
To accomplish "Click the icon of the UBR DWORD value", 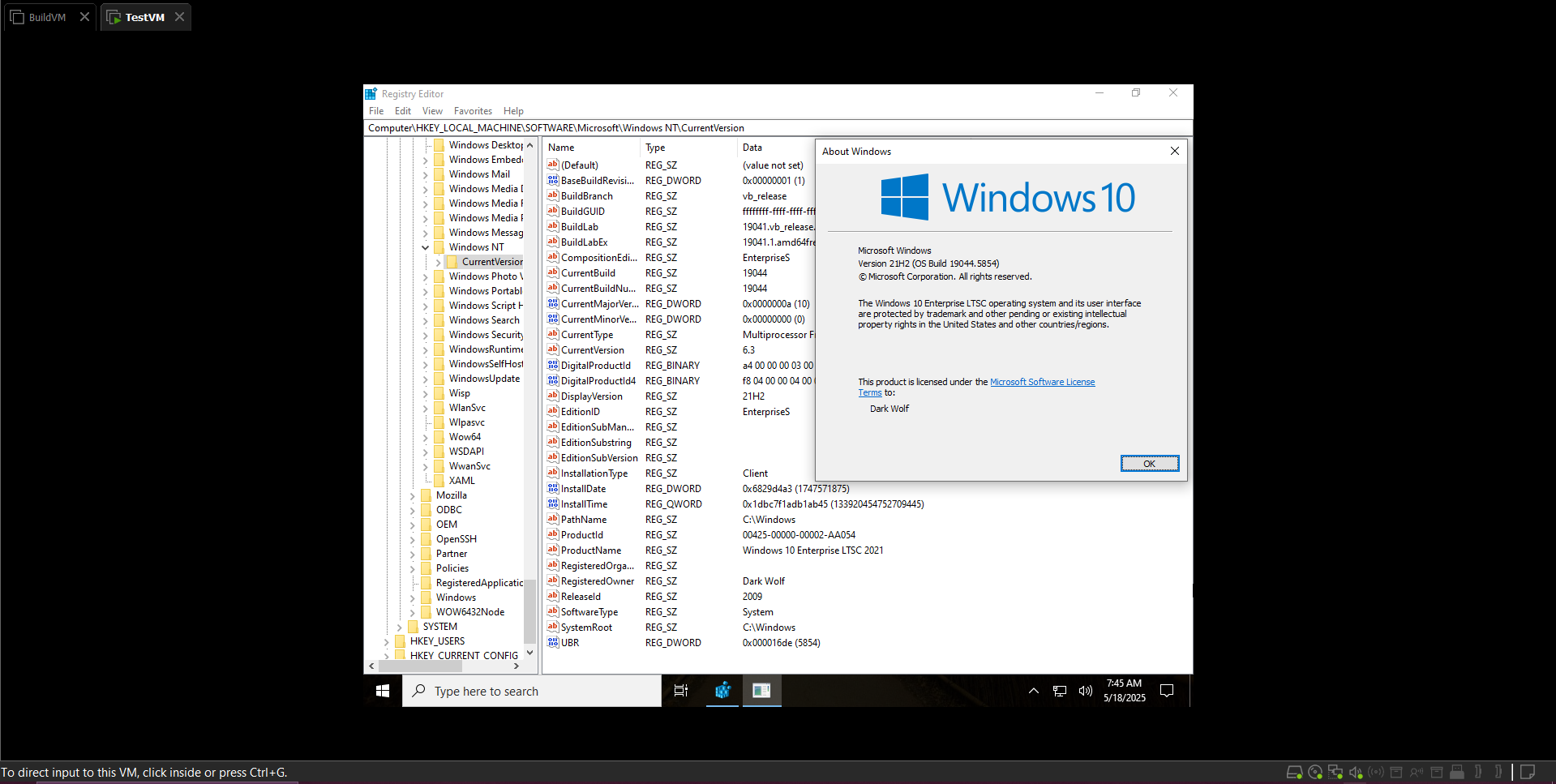I will point(553,642).
